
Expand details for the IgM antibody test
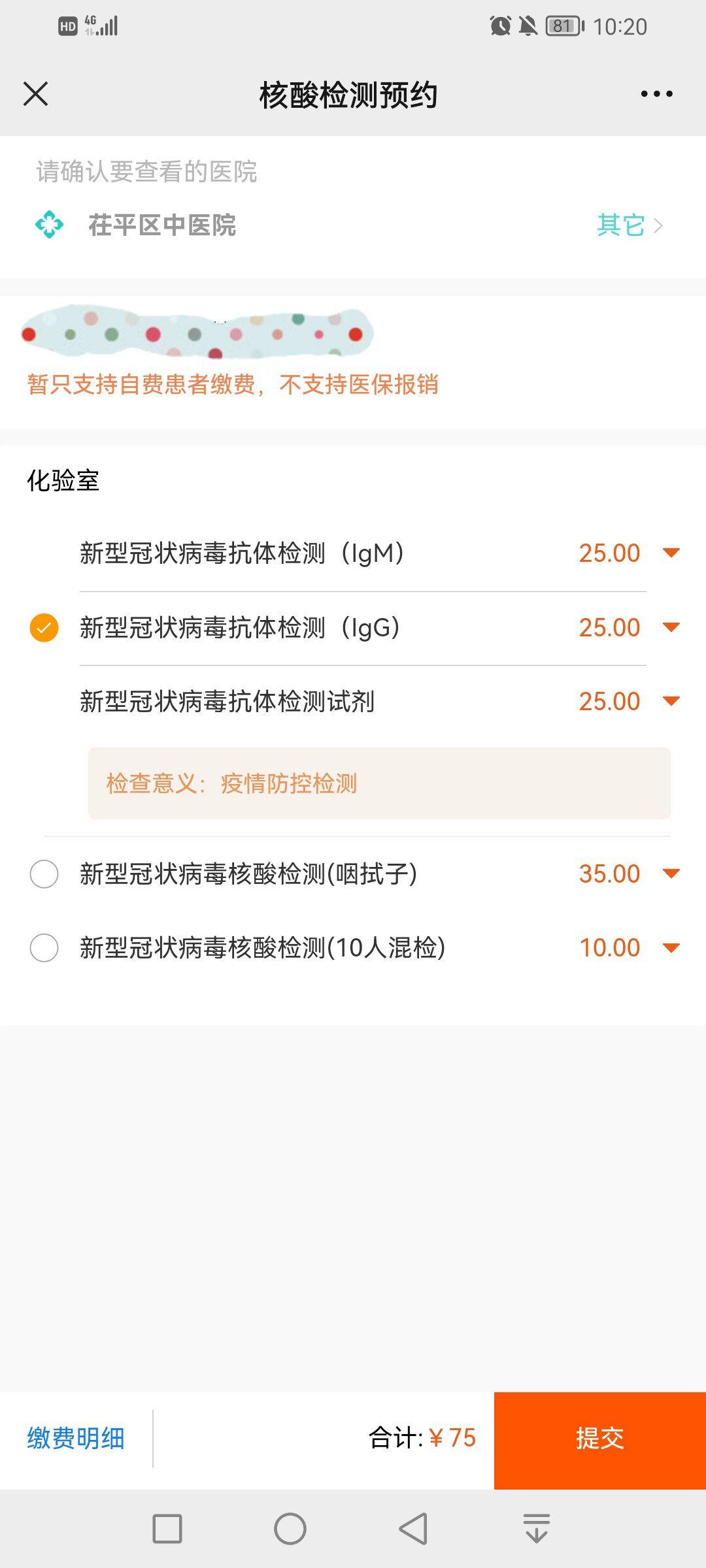(x=671, y=553)
